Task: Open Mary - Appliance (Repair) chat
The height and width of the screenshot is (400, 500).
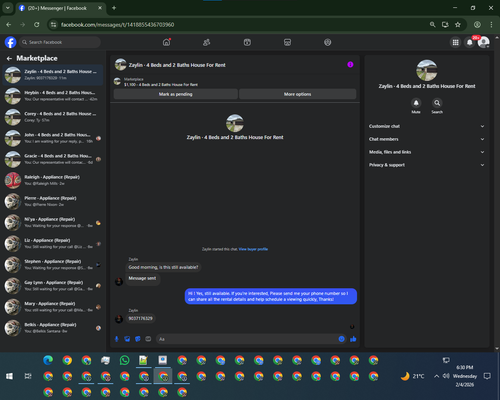Action: (53, 307)
